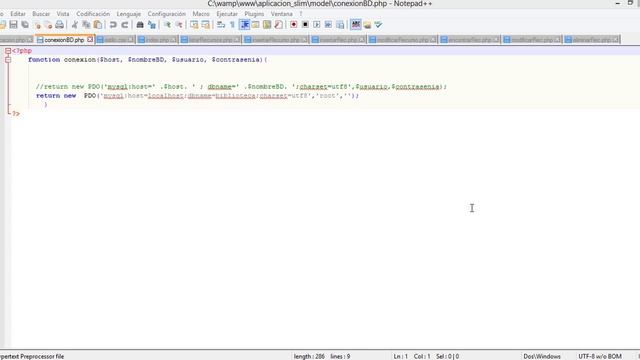Open the ? help menu
Viewport: 640px width, 360px height.
point(301,14)
